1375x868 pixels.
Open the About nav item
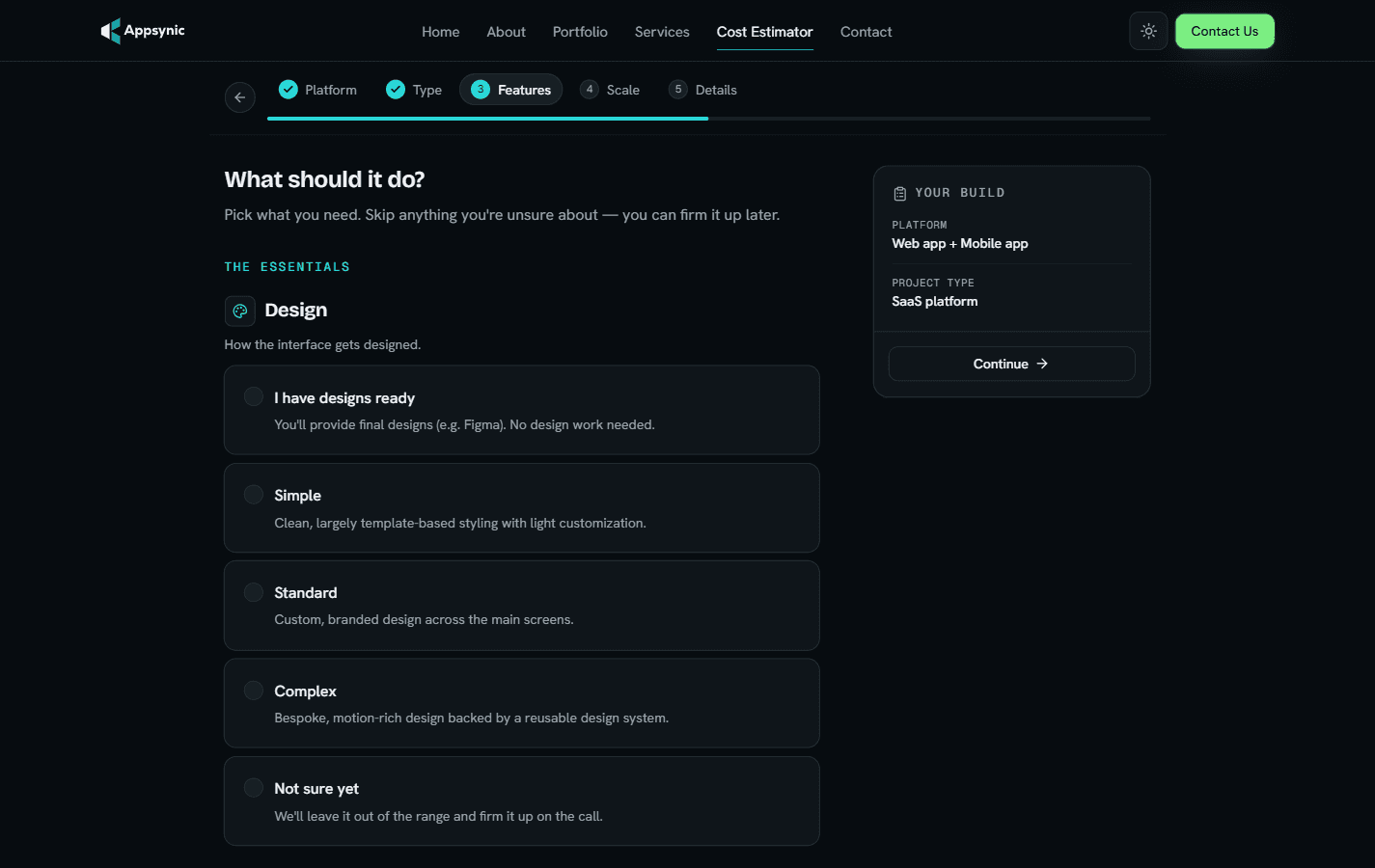(x=507, y=32)
